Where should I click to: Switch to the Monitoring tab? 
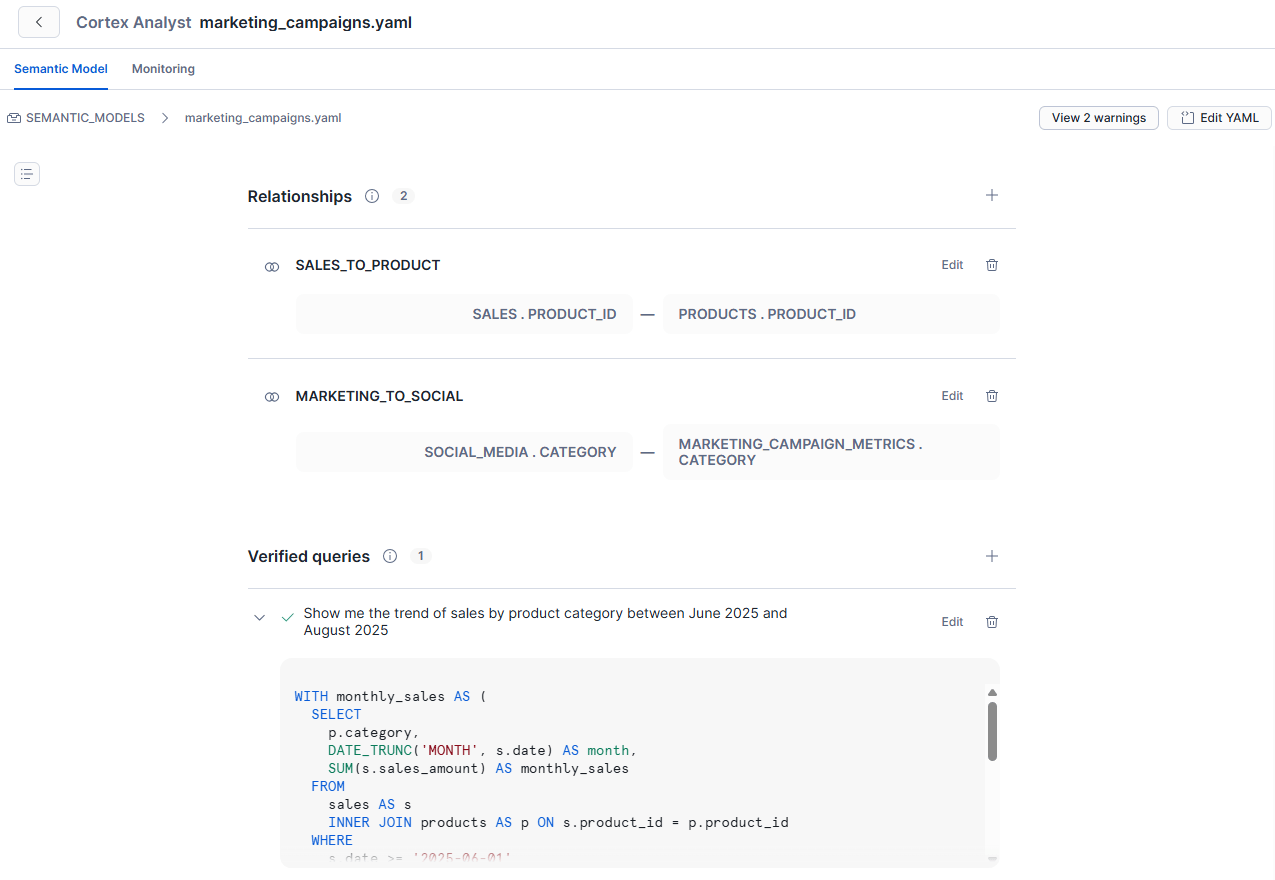point(163,69)
